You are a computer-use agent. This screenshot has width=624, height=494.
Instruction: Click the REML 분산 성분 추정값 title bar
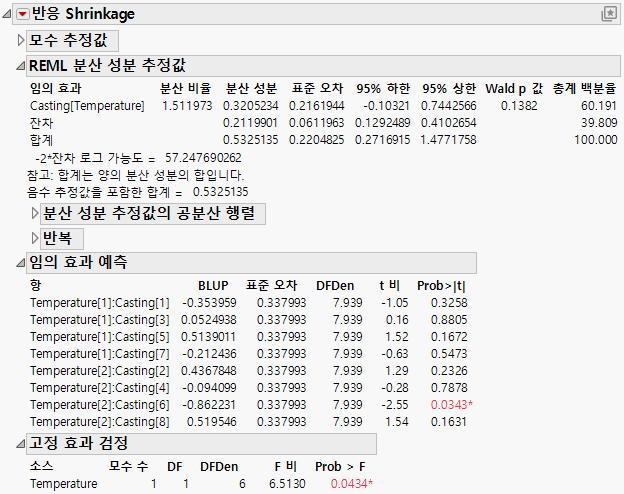(323, 66)
